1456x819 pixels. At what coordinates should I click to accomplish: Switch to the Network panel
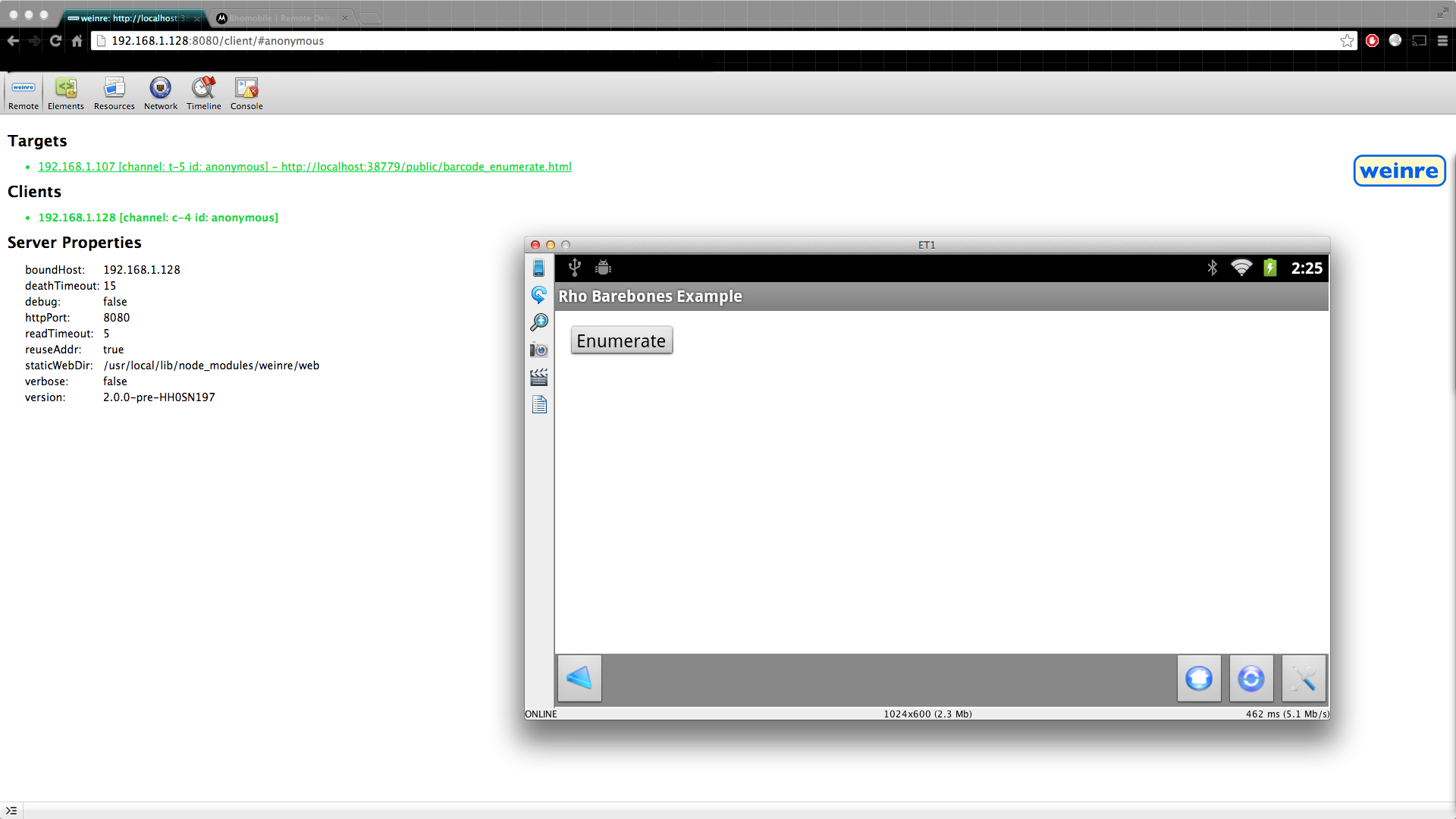[161, 93]
